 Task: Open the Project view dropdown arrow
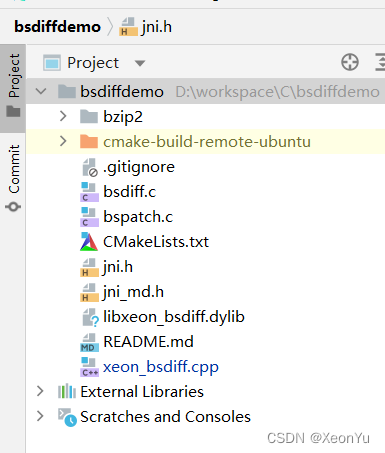tap(140, 63)
